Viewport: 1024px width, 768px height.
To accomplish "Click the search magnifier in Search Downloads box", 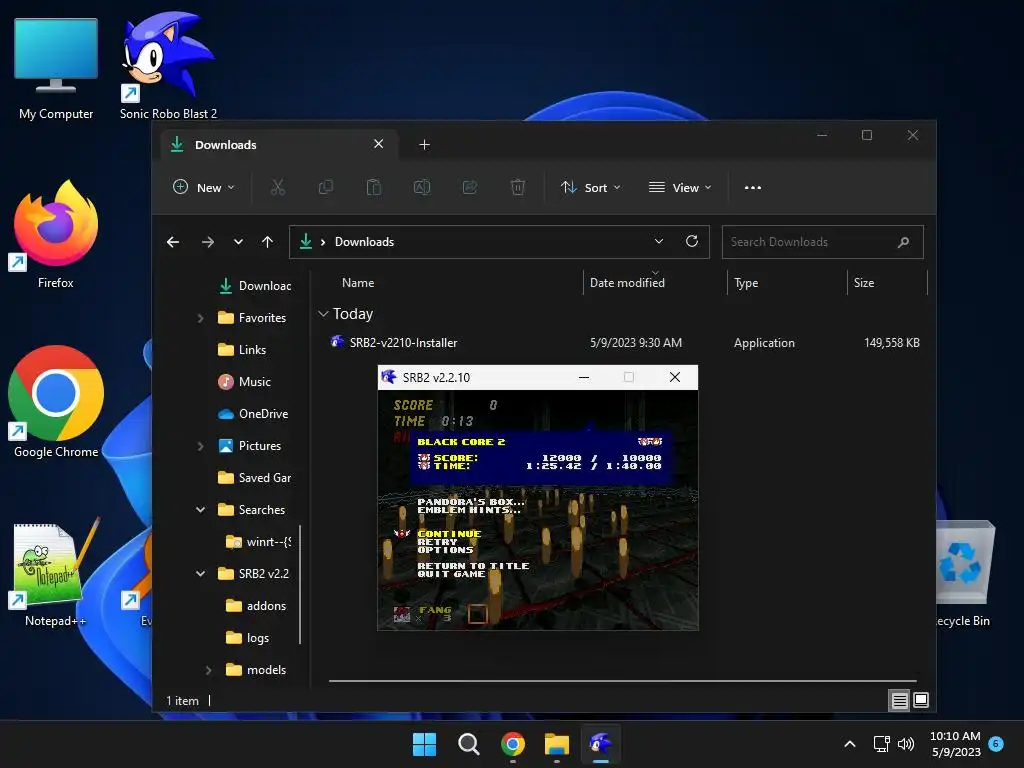I will (x=903, y=242).
